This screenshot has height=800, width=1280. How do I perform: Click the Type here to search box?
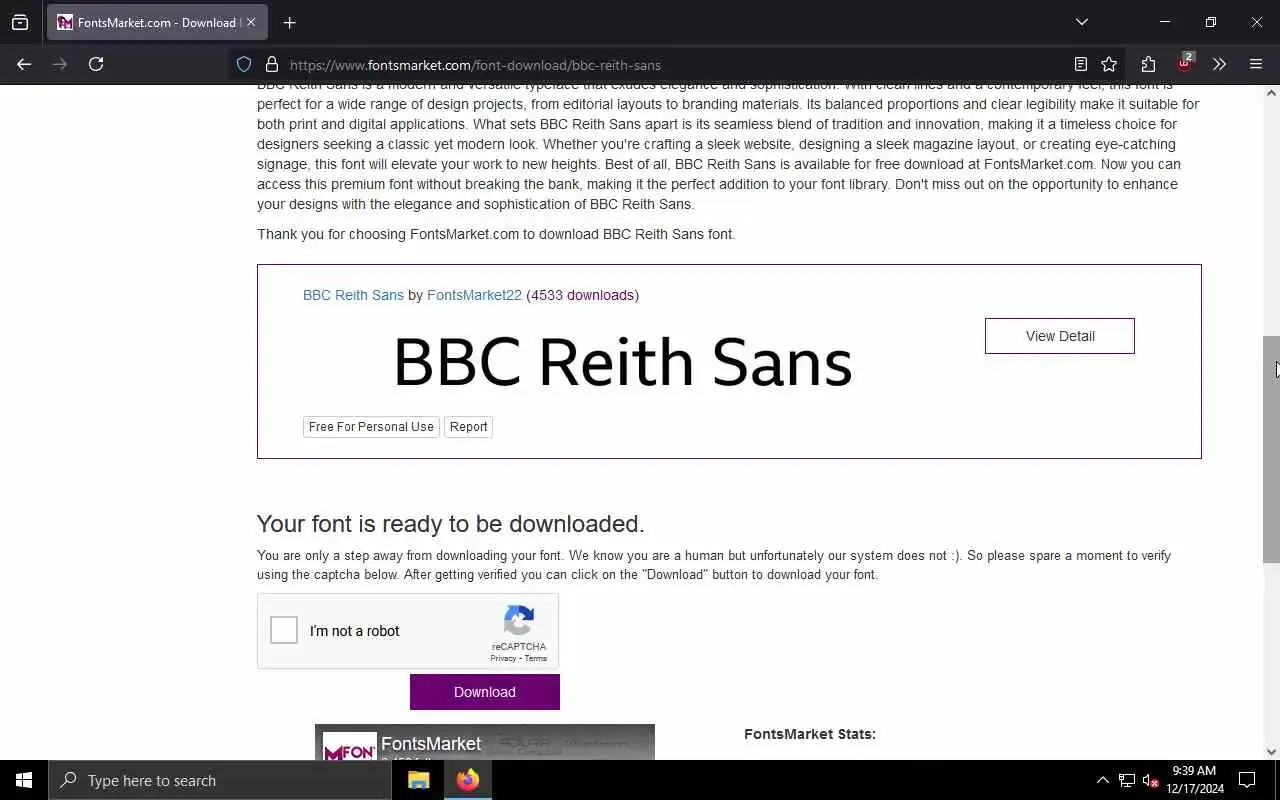pyautogui.click(x=220, y=780)
